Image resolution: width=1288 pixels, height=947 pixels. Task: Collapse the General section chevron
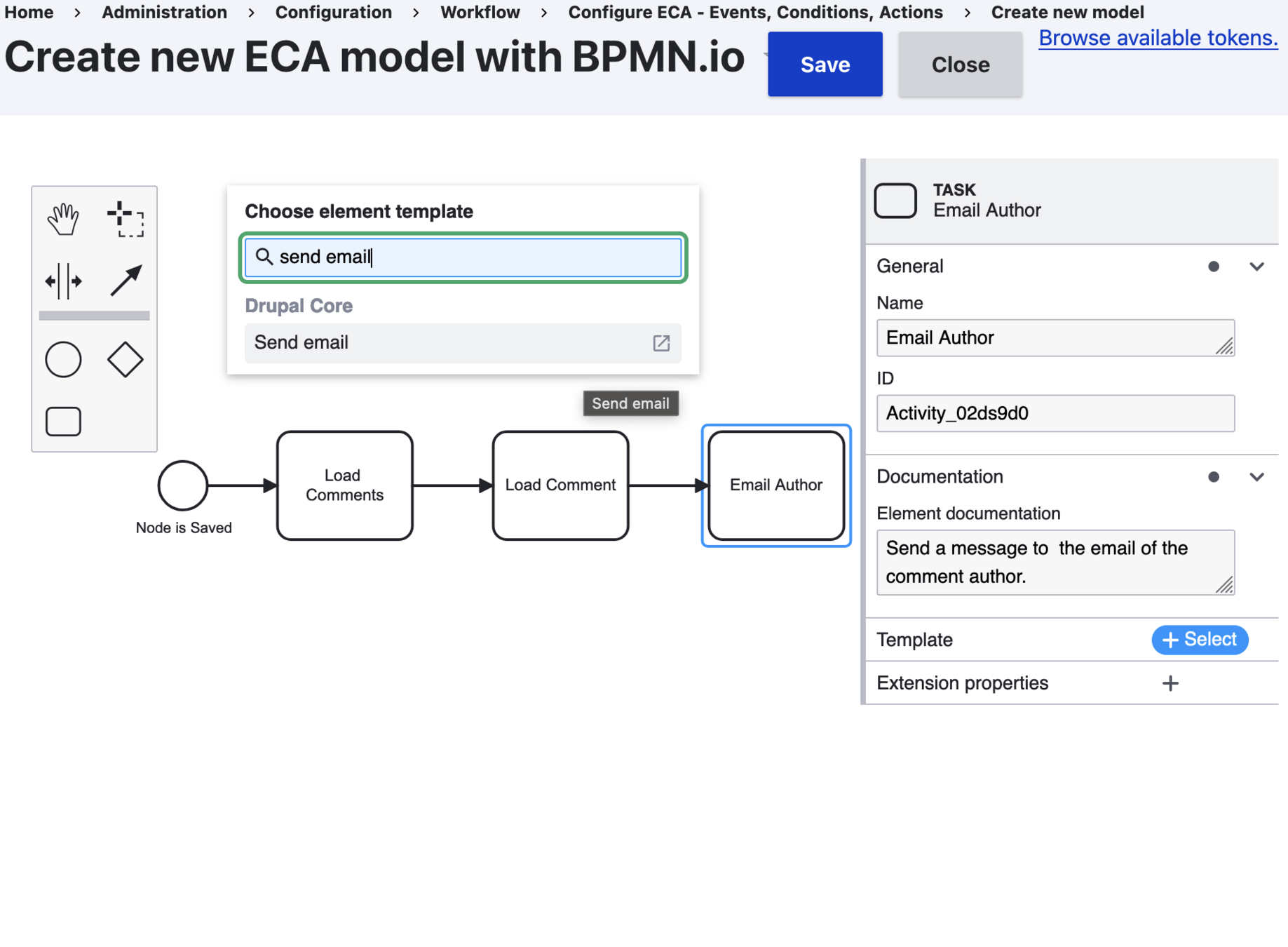1256,267
